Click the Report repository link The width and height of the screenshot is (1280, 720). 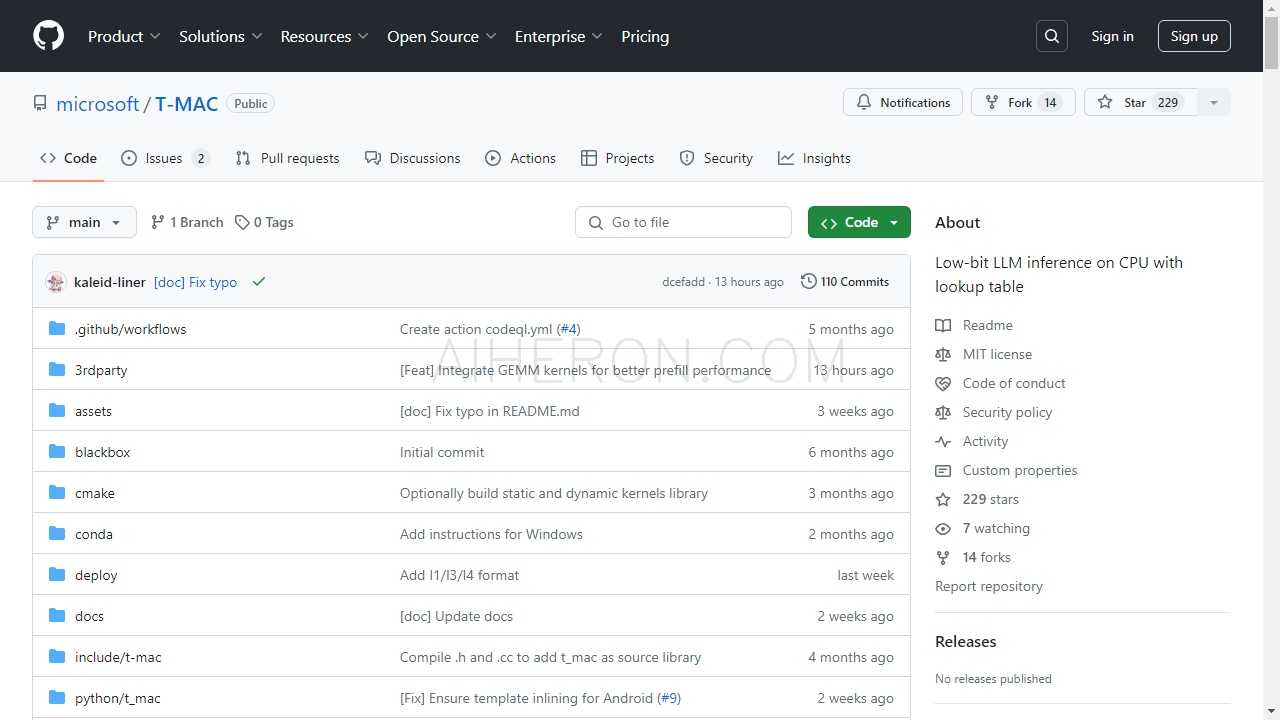tap(989, 586)
